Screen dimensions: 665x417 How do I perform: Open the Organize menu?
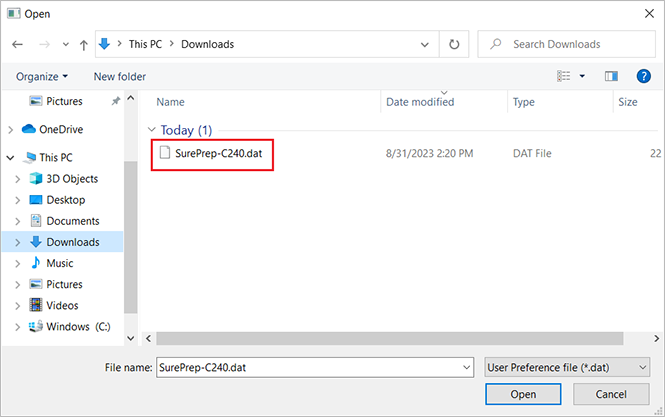click(x=42, y=77)
